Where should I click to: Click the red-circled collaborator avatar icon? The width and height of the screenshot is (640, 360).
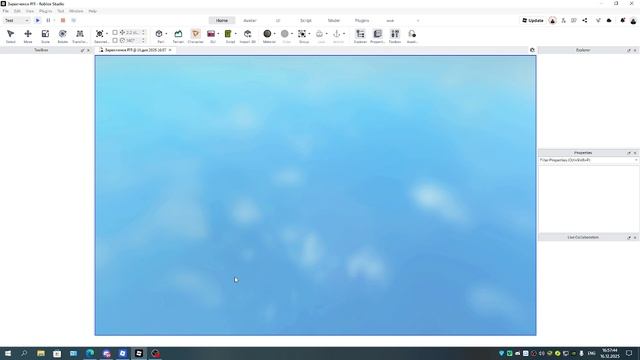coord(552,20)
